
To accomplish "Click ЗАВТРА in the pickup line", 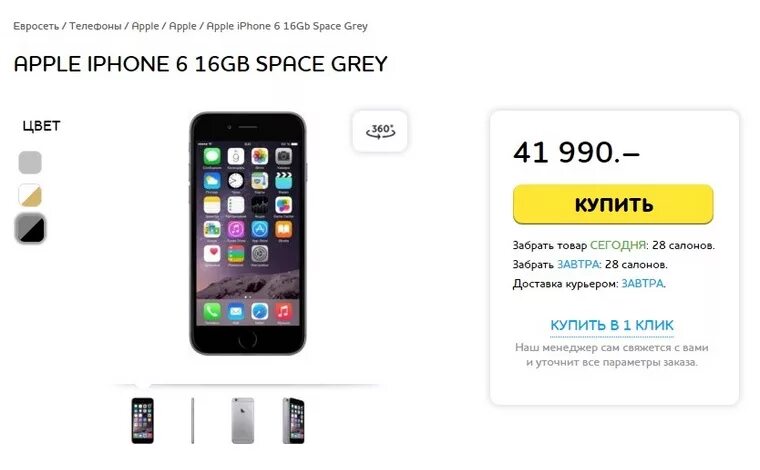I will [x=578, y=265].
